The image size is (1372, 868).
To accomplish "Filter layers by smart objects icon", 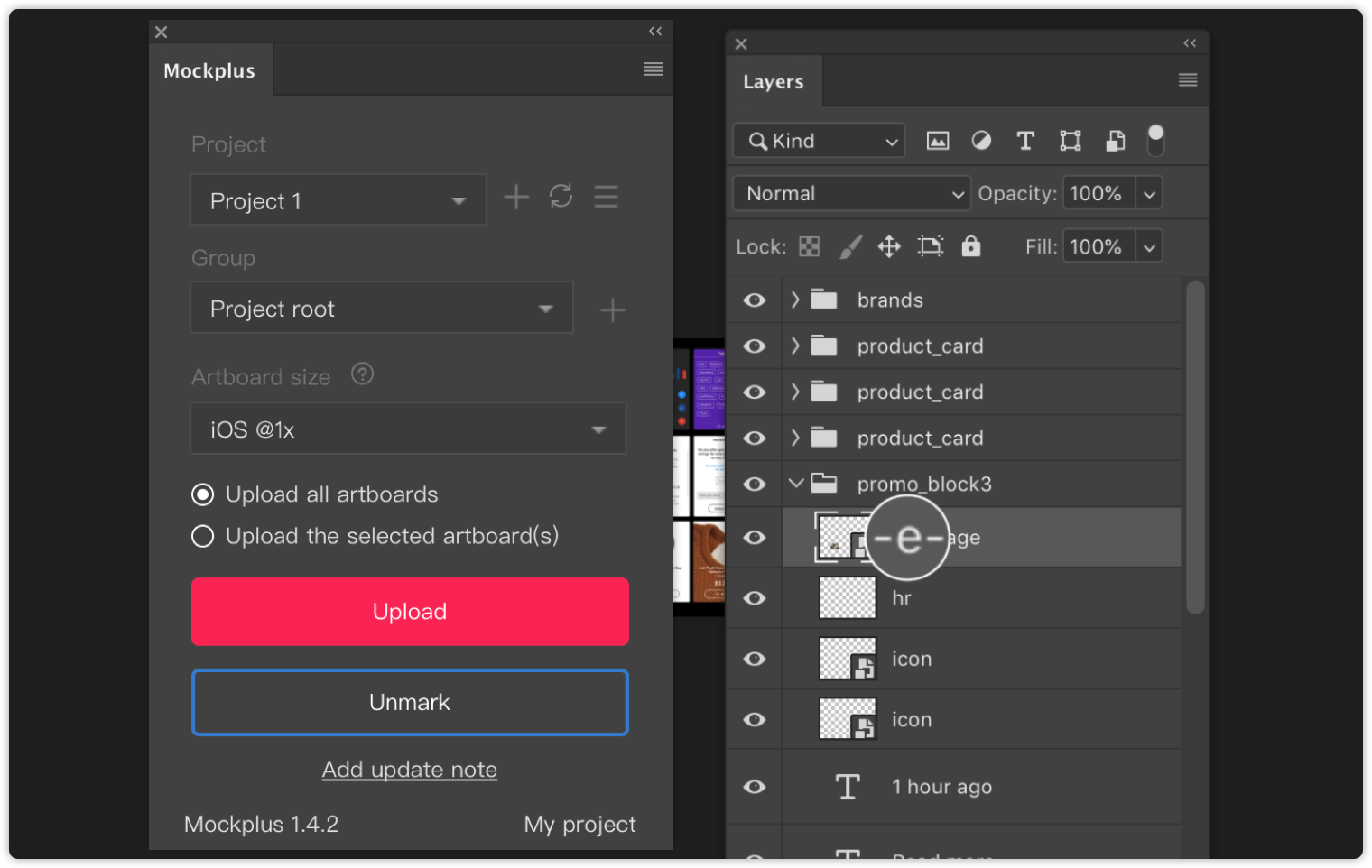I will click(1116, 141).
